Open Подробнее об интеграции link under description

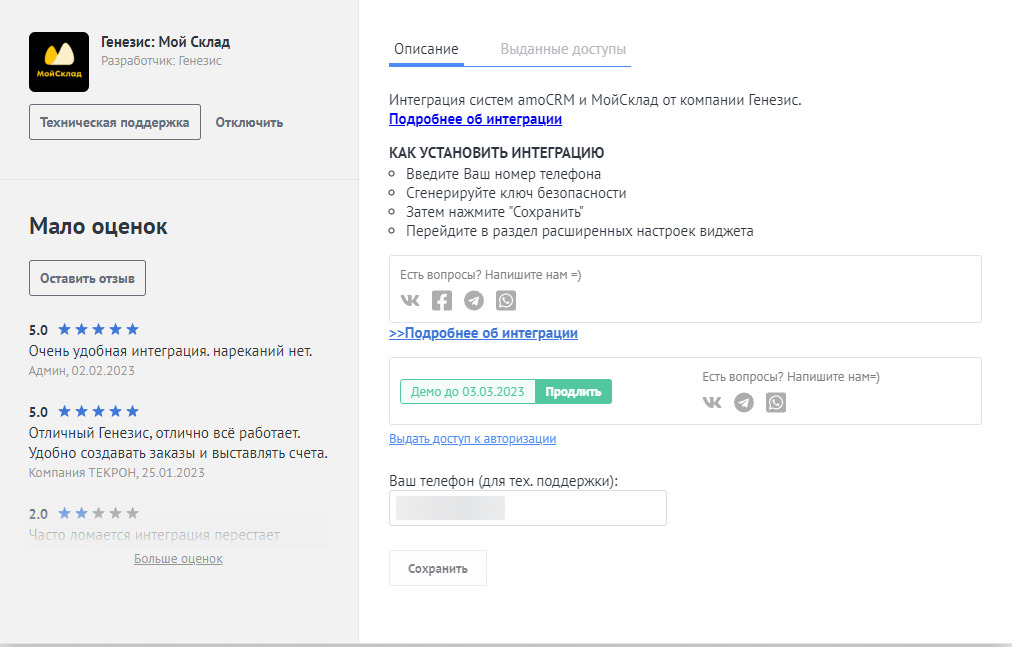click(475, 119)
